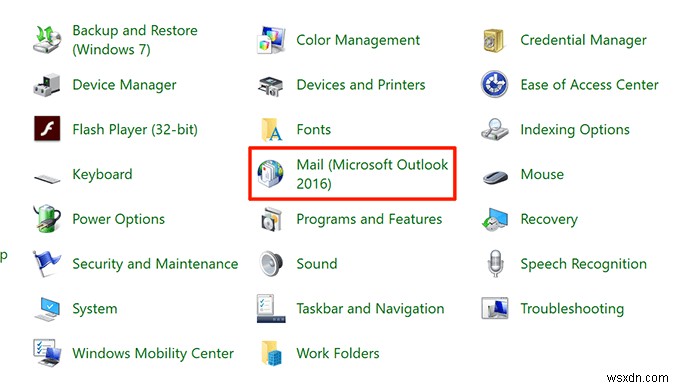Click the Credential Manager safe icon
Screen dimensions: 680x388
494,40
